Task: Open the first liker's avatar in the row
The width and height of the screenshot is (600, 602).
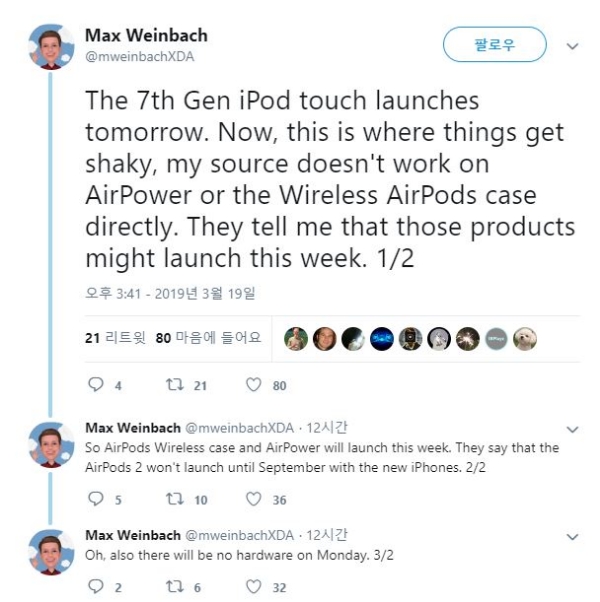Action: click(x=296, y=339)
